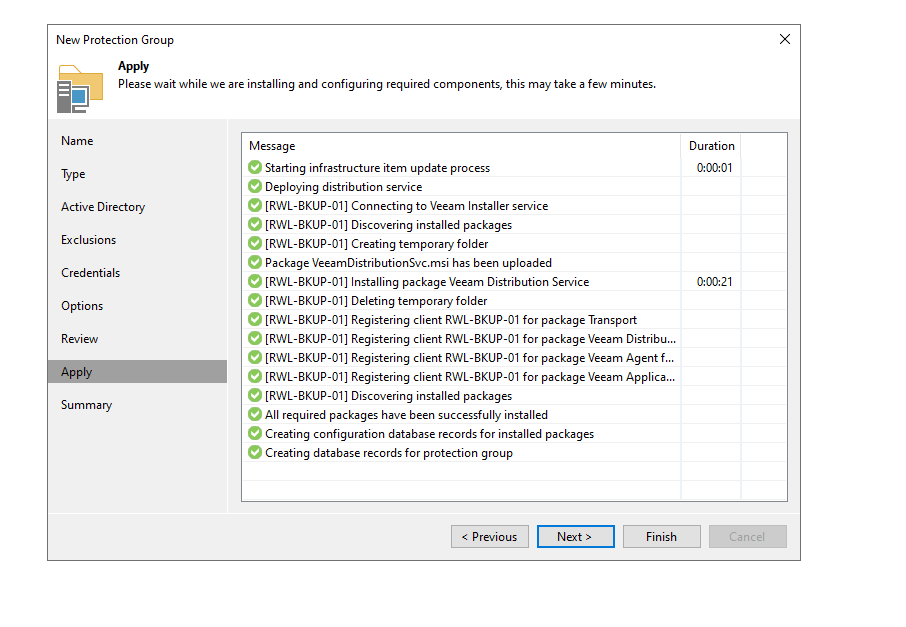This screenshot has width=906, height=627.
Task: Click check icon for package Veeam Agent f... row
Action: tap(255, 358)
